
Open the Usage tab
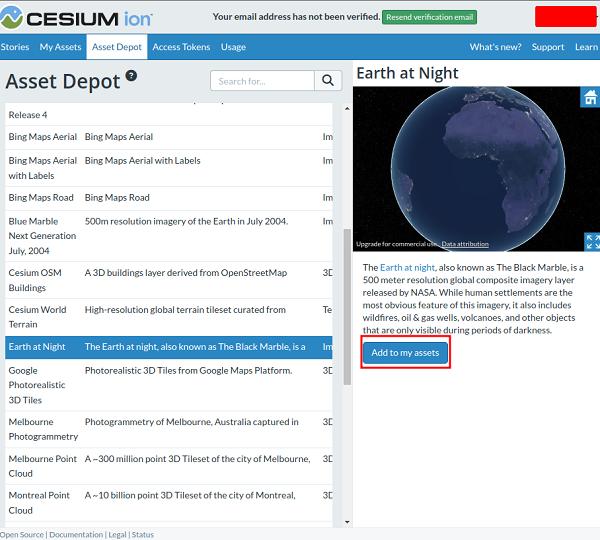click(233, 47)
